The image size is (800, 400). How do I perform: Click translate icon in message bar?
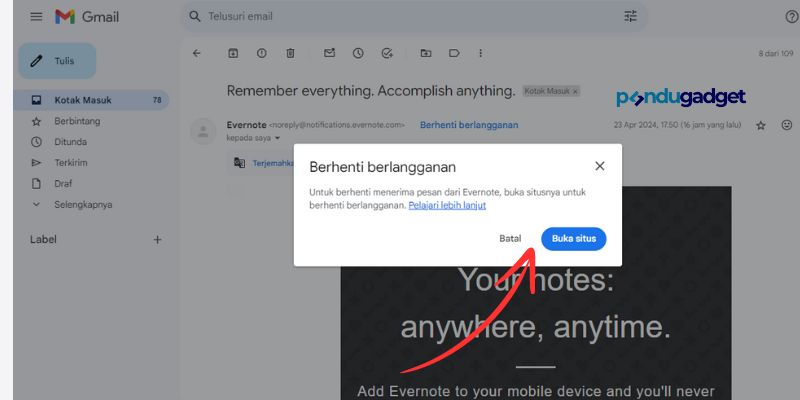pyautogui.click(x=239, y=163)
